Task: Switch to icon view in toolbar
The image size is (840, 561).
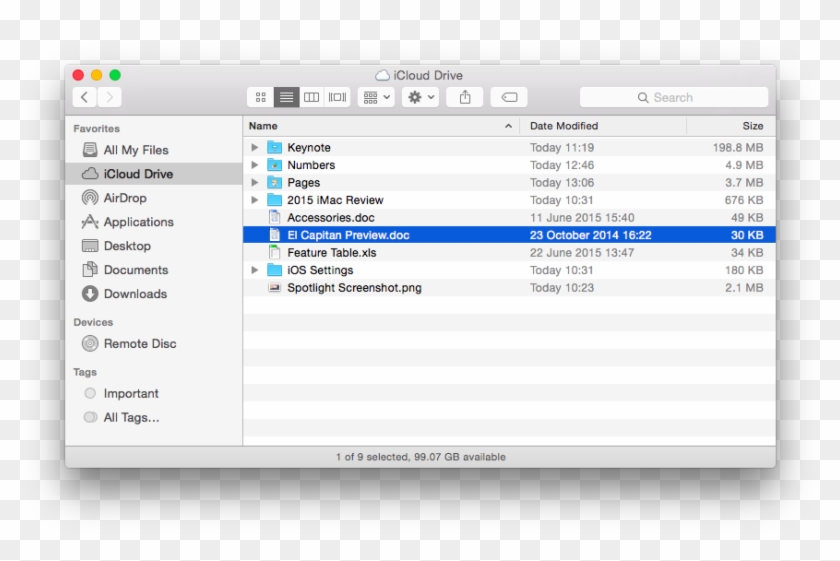Action: (261, 97)
